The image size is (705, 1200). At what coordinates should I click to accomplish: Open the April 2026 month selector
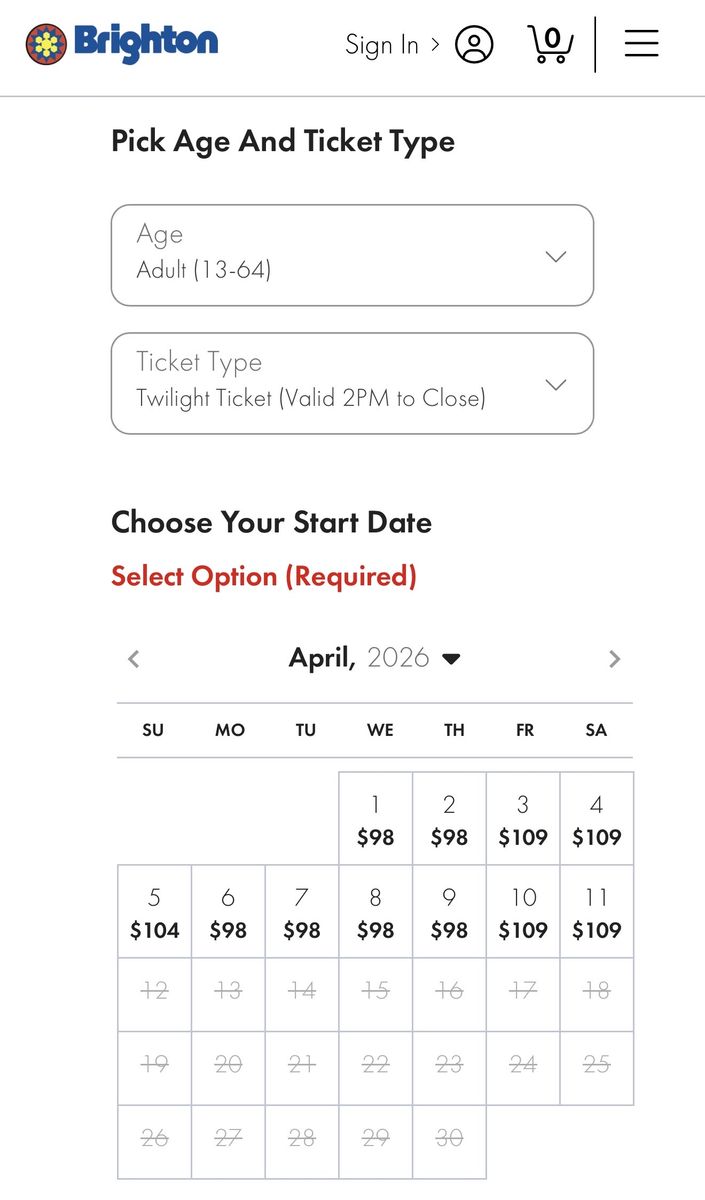point(375,658)
